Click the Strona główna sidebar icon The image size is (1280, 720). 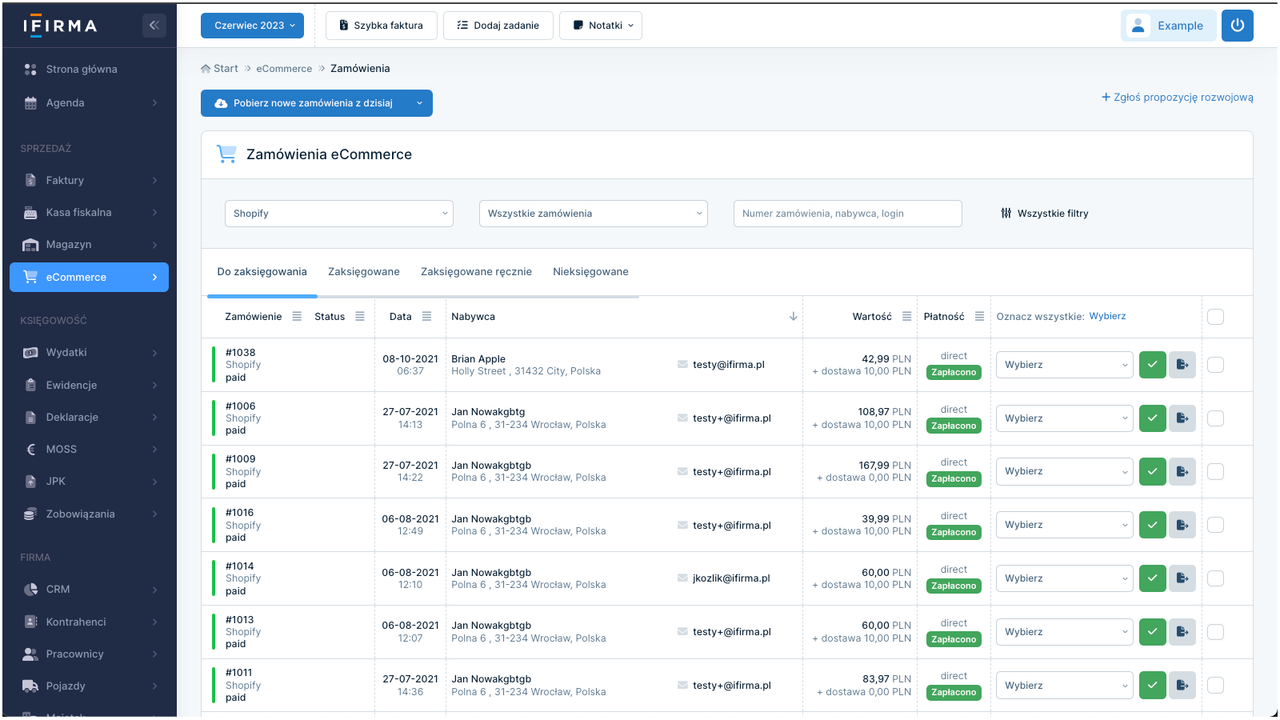(30, 70)
